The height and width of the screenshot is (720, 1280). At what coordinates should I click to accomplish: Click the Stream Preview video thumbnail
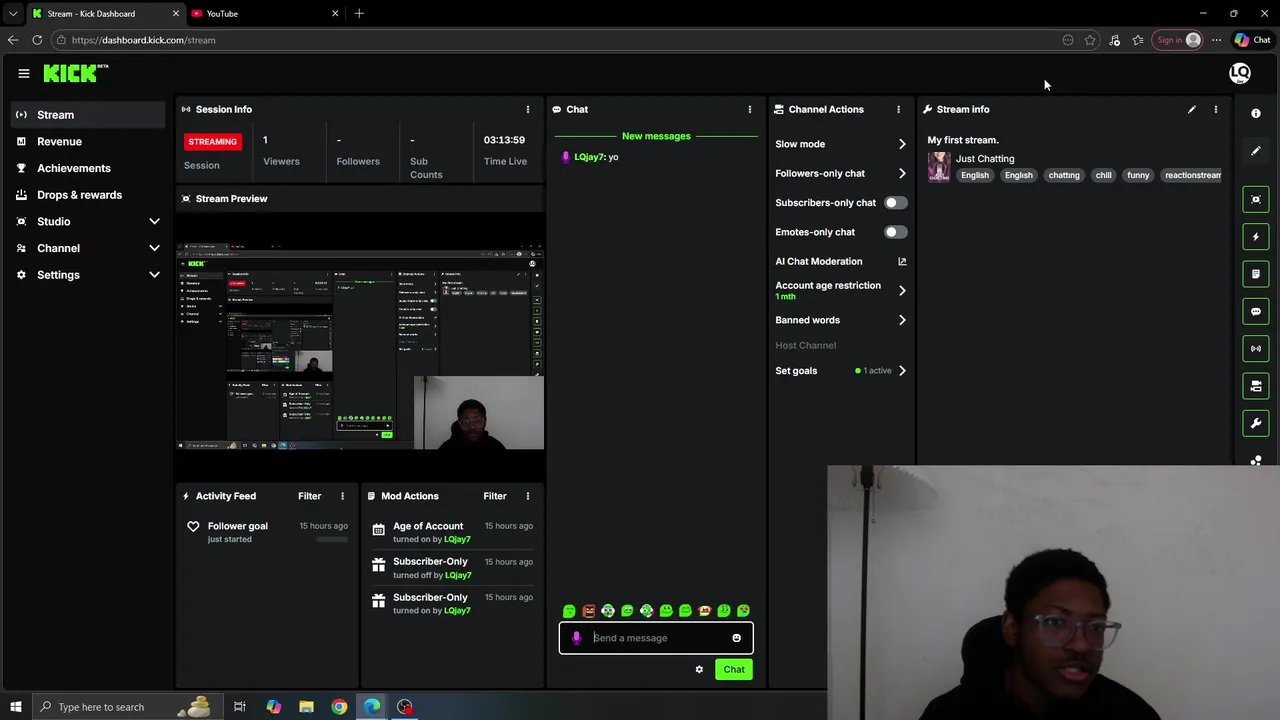360,346
